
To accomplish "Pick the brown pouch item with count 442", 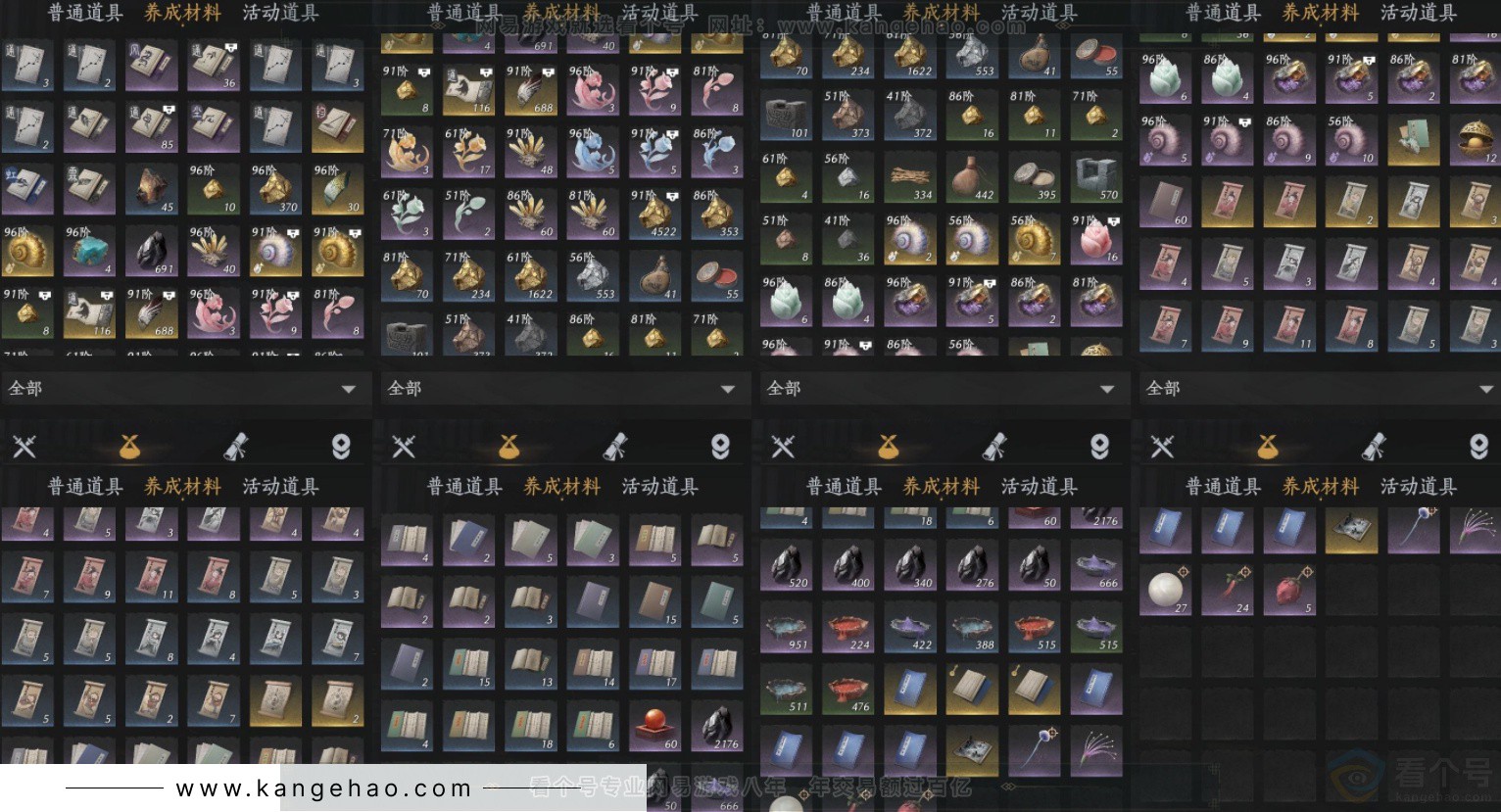I will 974,177.
